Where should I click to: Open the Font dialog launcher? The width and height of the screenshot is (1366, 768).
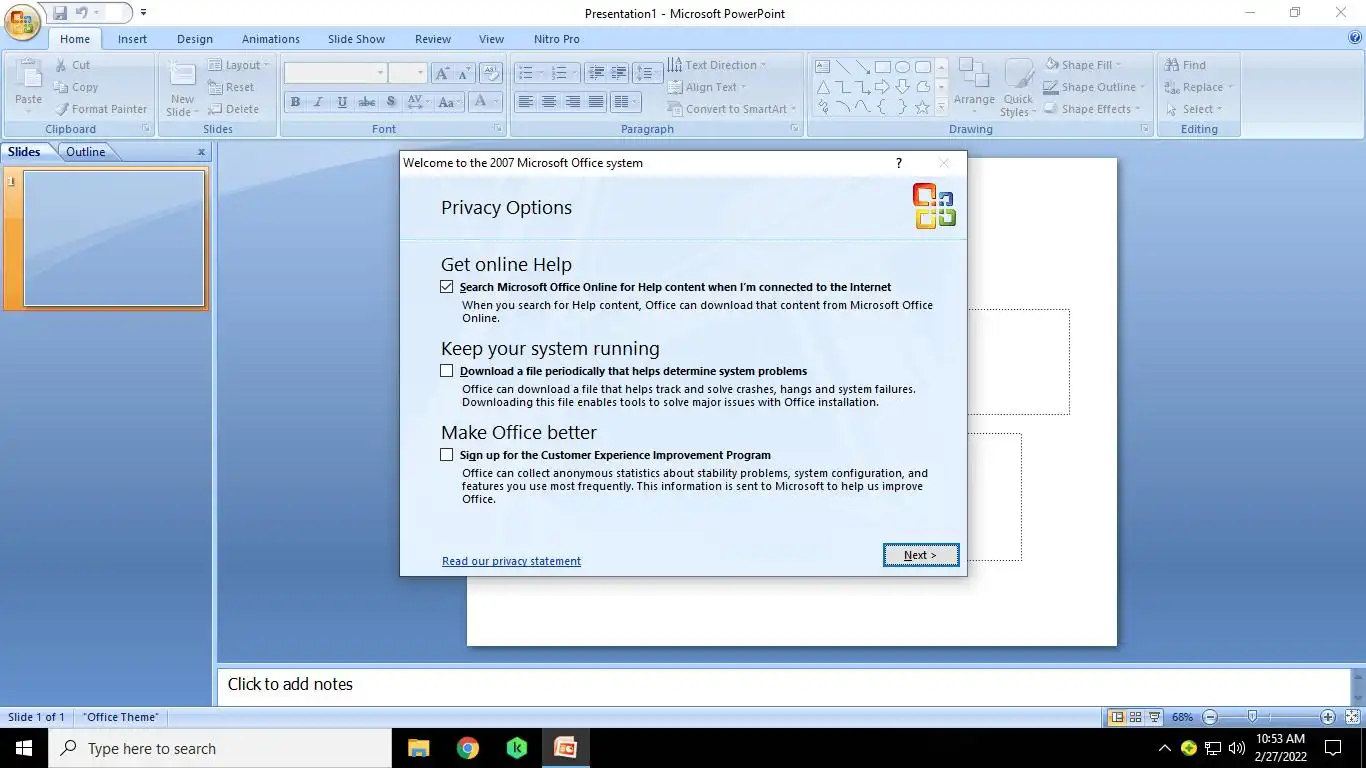tap(498, 129)
